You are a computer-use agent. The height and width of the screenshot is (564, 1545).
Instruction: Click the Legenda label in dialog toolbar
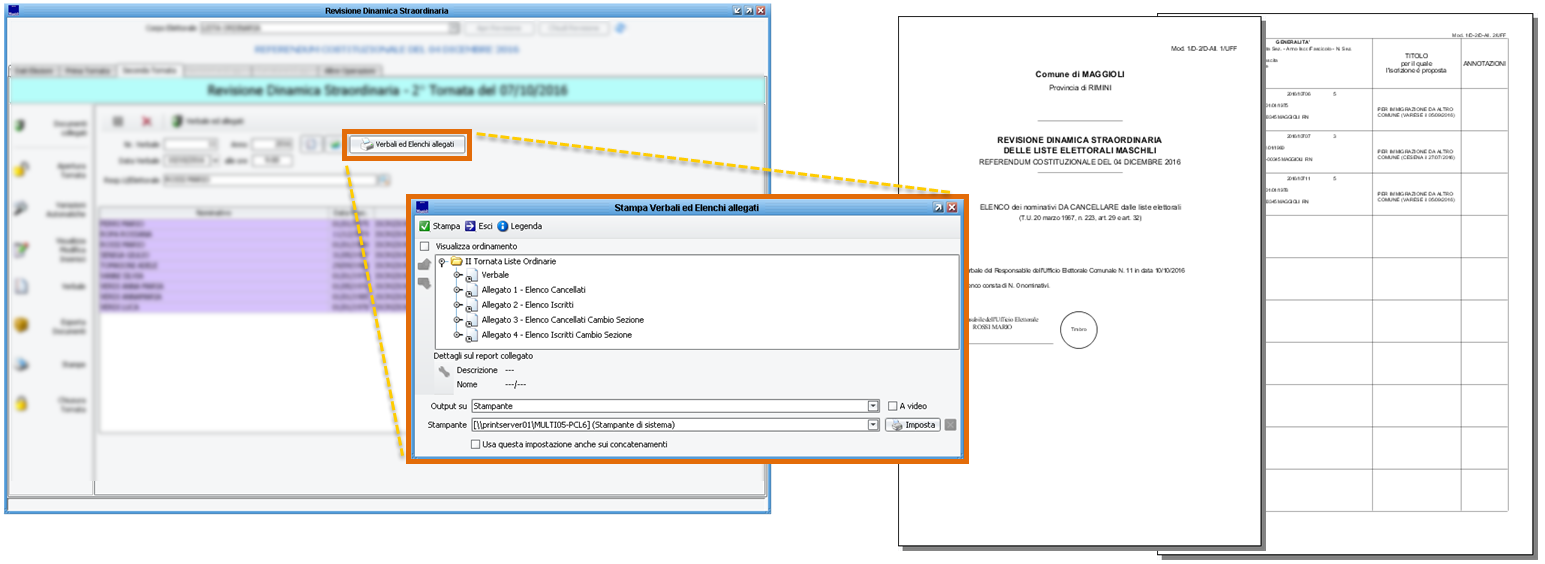click(526, 226)
